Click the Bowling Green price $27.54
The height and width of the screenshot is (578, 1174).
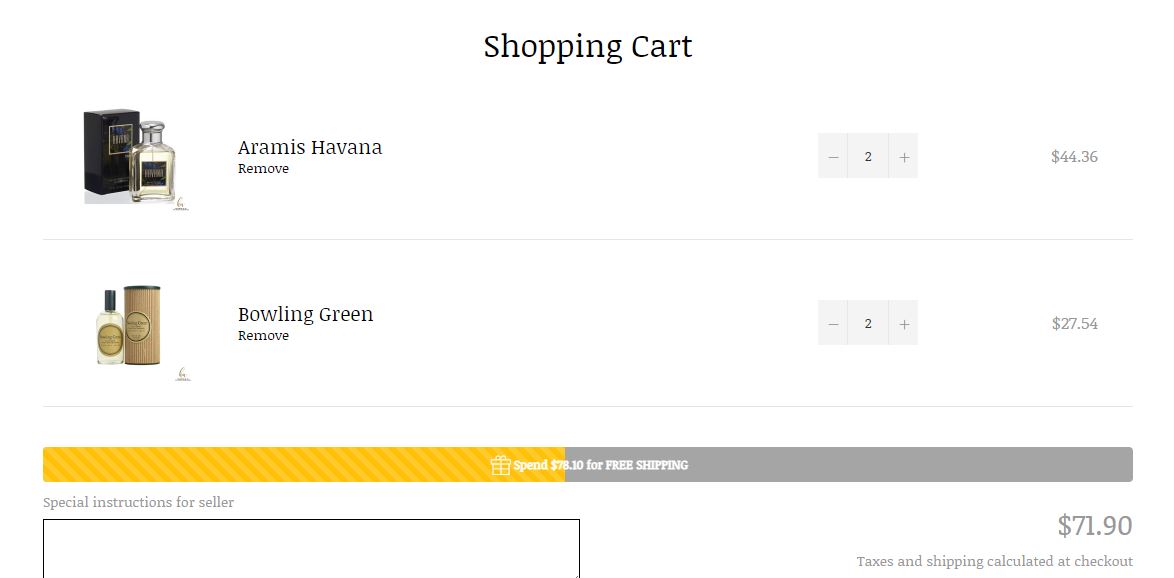coord(1074,324)
